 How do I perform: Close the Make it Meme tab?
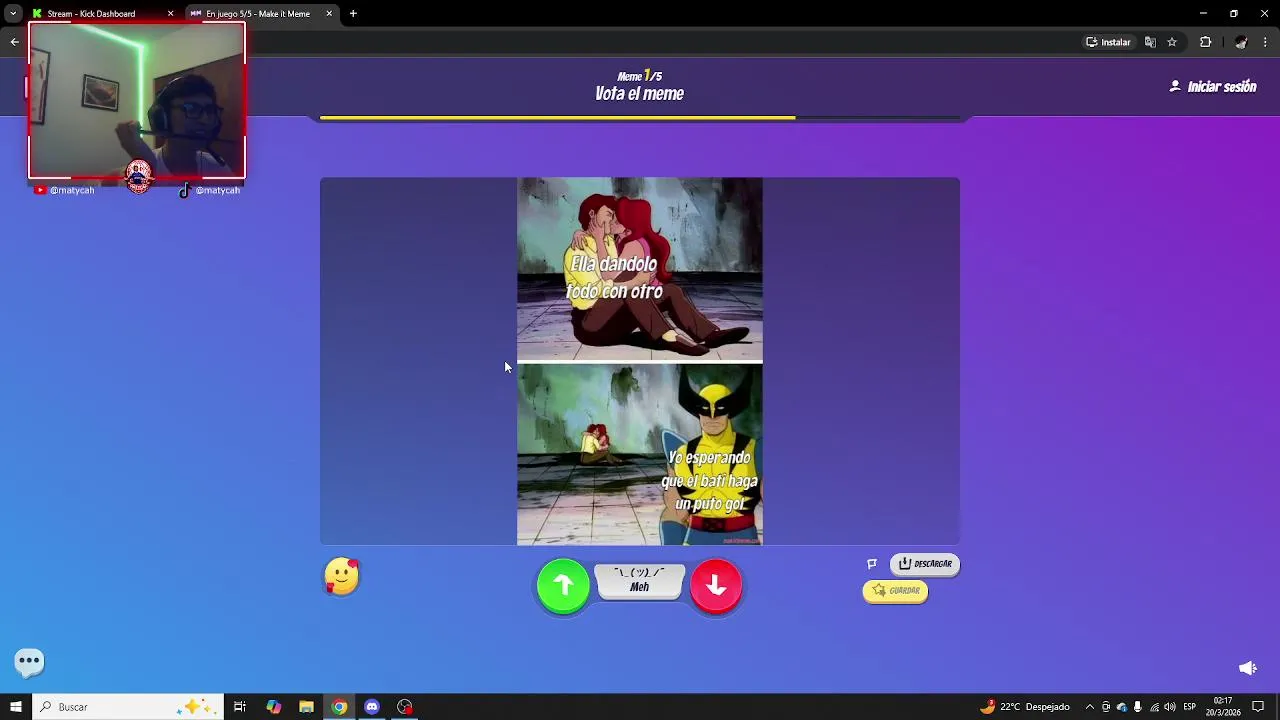tap(329, 14)
